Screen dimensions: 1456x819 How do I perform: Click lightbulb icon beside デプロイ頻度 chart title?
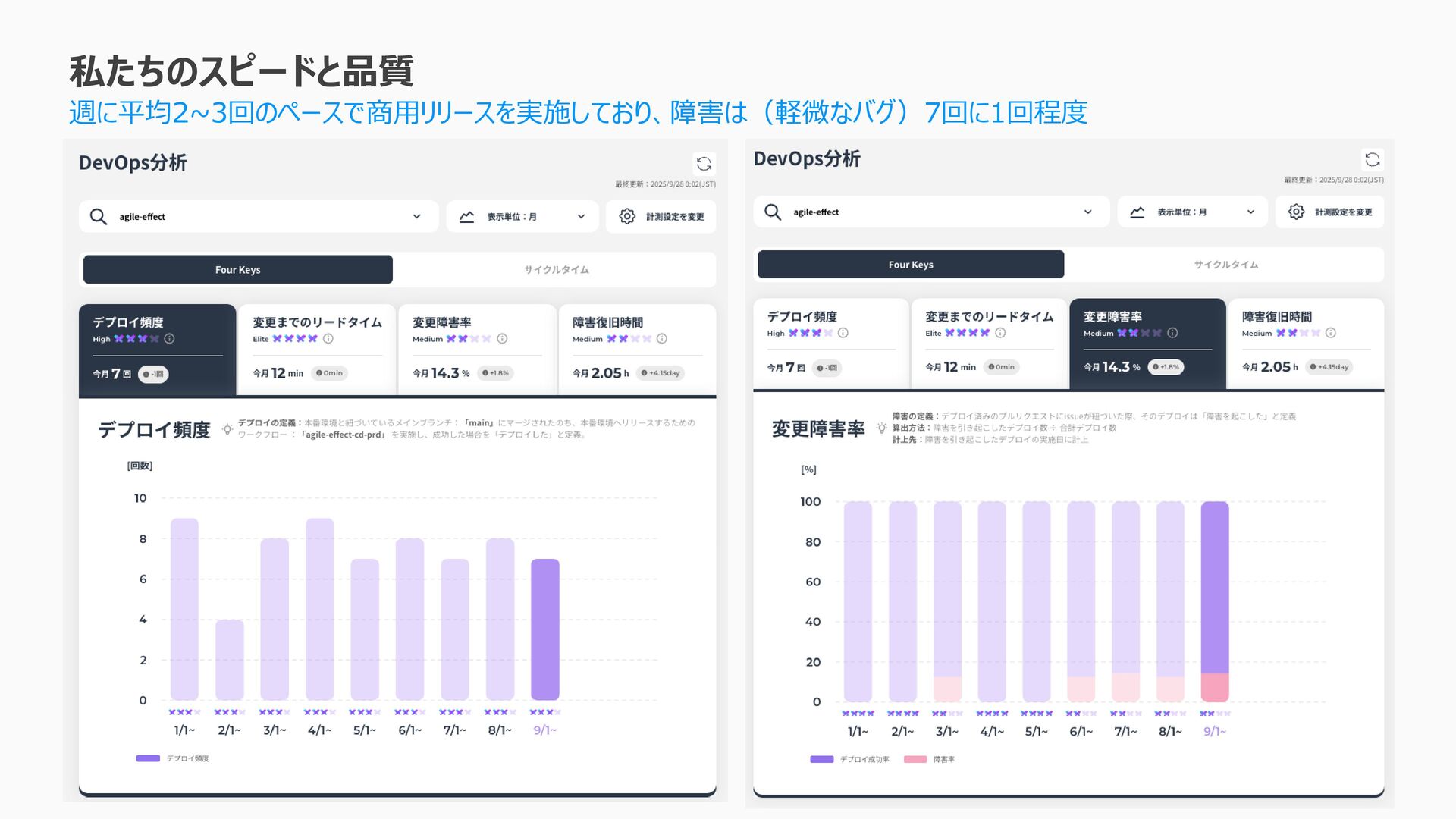pos(227,430)
